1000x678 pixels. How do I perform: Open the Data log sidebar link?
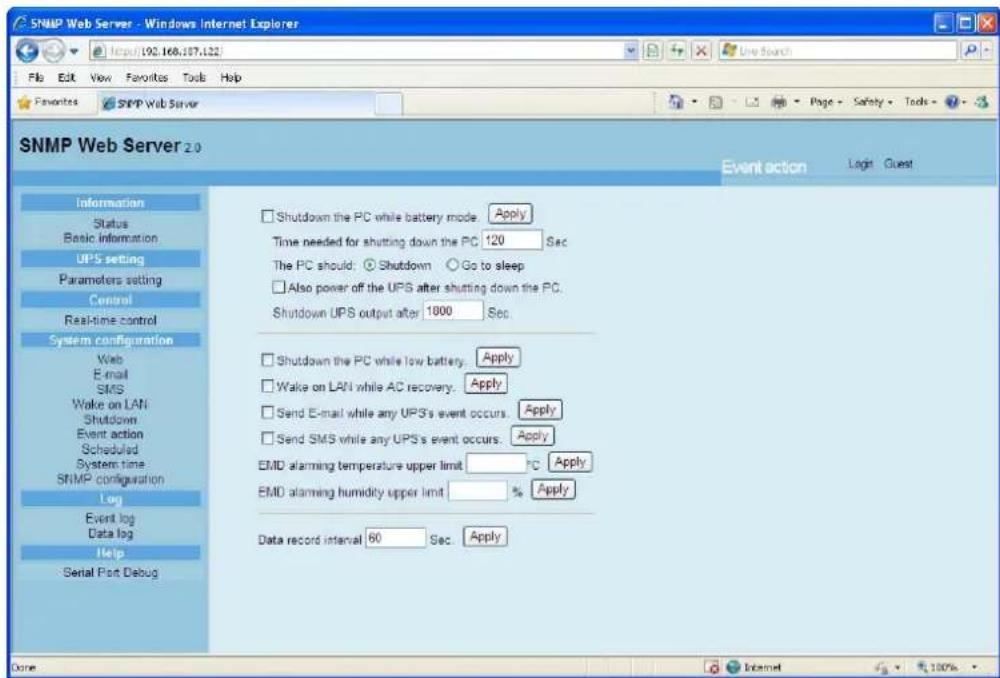click(x=110, y=533)
